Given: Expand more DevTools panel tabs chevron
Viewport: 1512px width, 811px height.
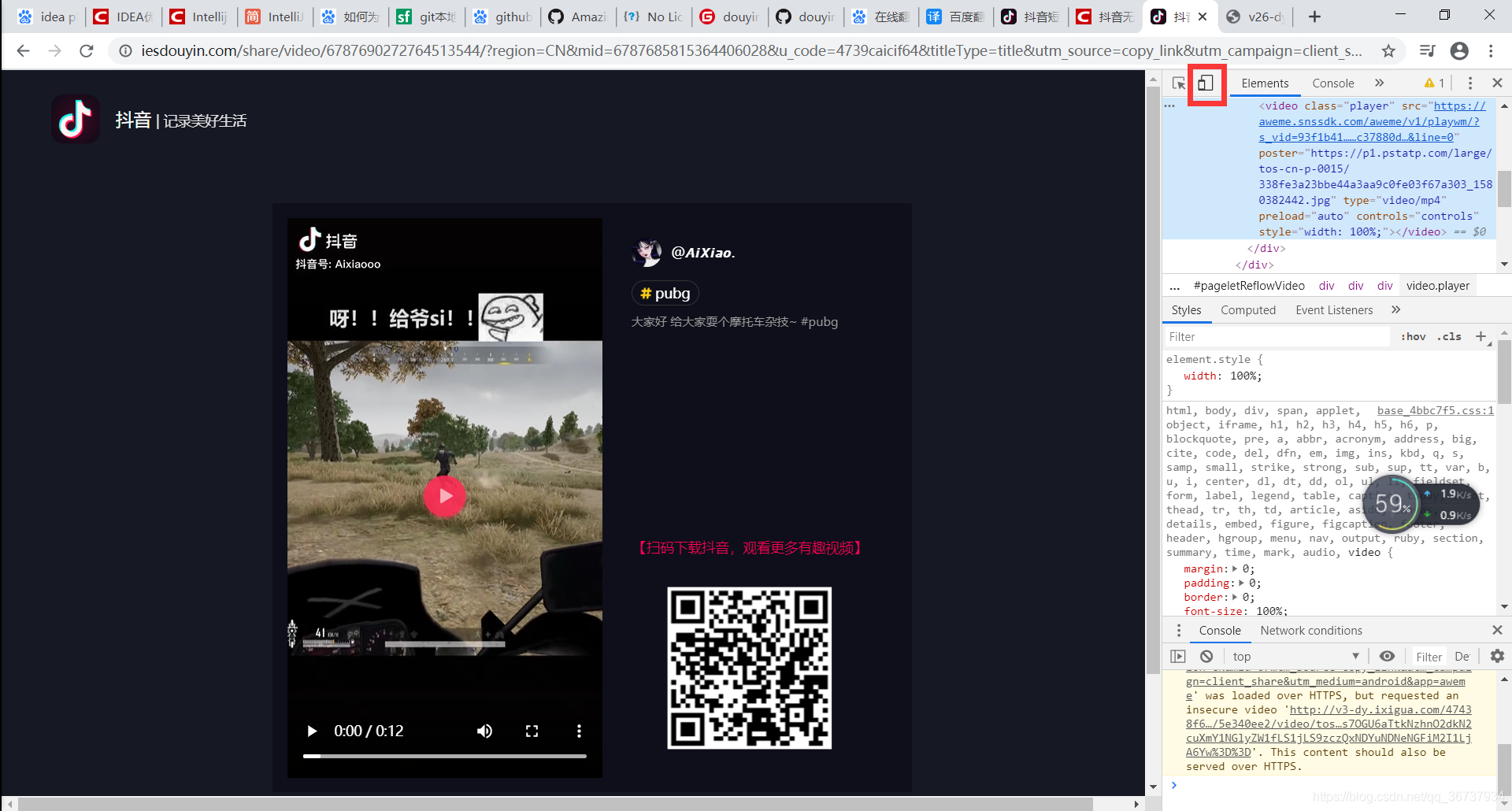Looking at the screenshot, I should pyautogui.click(x=1379, y=83).
